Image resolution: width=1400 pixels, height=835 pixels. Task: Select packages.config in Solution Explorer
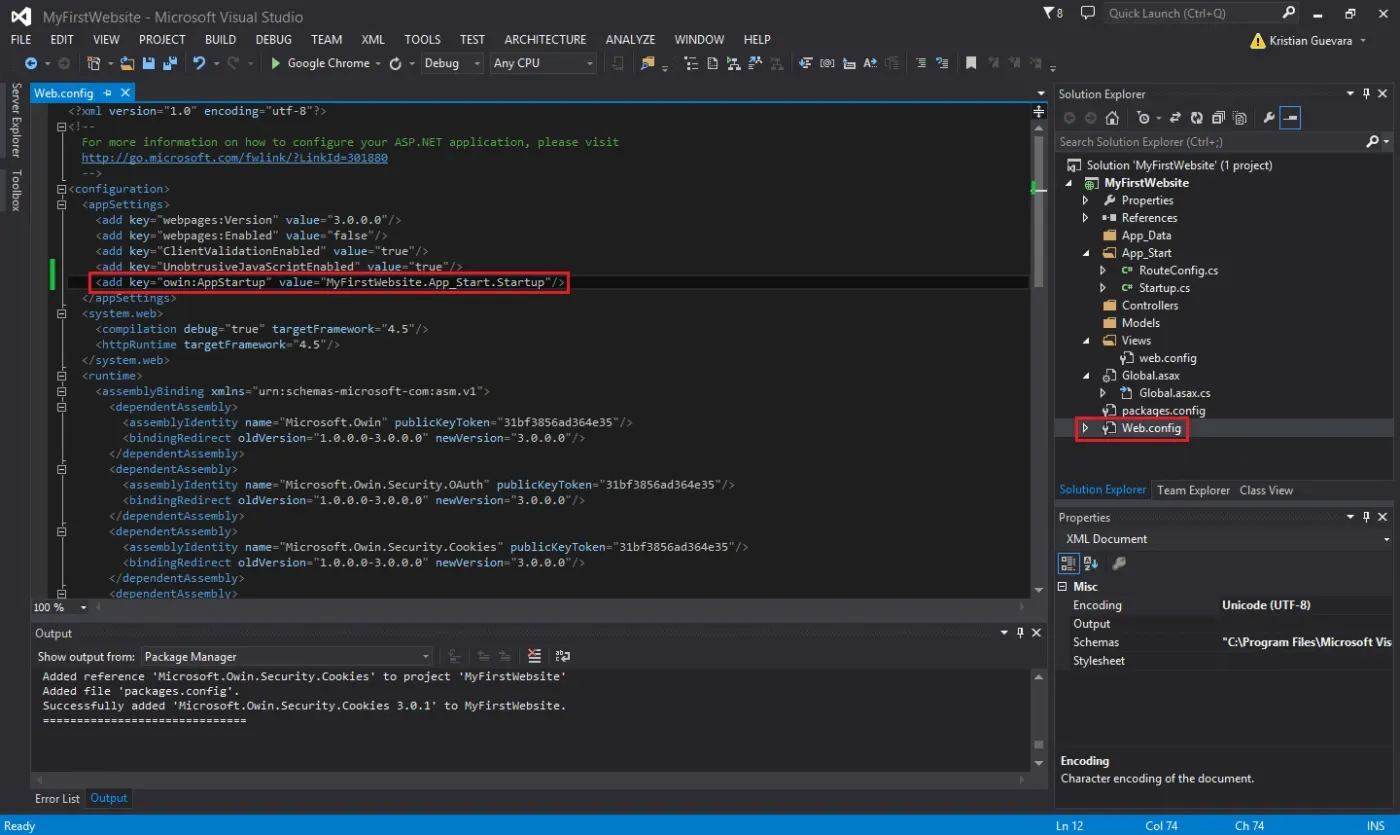coord(1164,410)
